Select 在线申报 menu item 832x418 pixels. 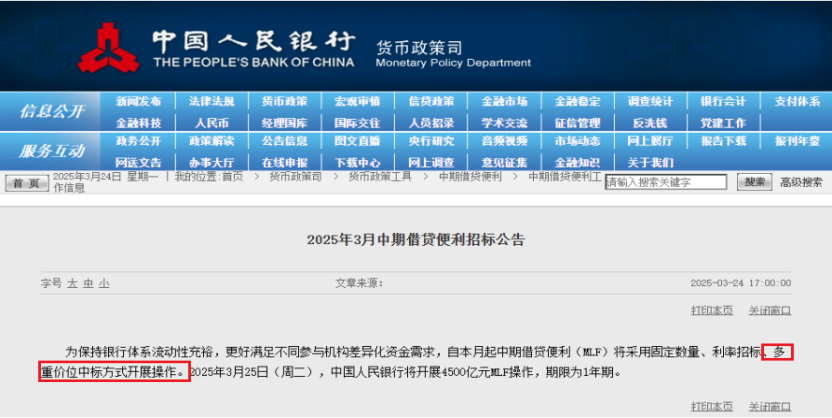click(284, 163)
